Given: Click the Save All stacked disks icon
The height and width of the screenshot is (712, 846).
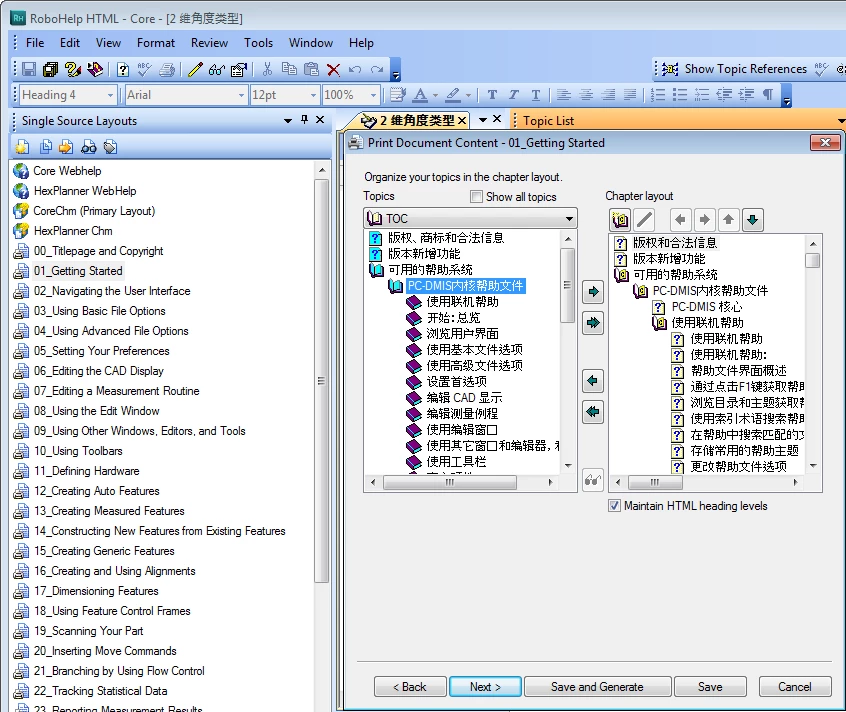Looking at the screenshot, I should click(x=50, y=69).
